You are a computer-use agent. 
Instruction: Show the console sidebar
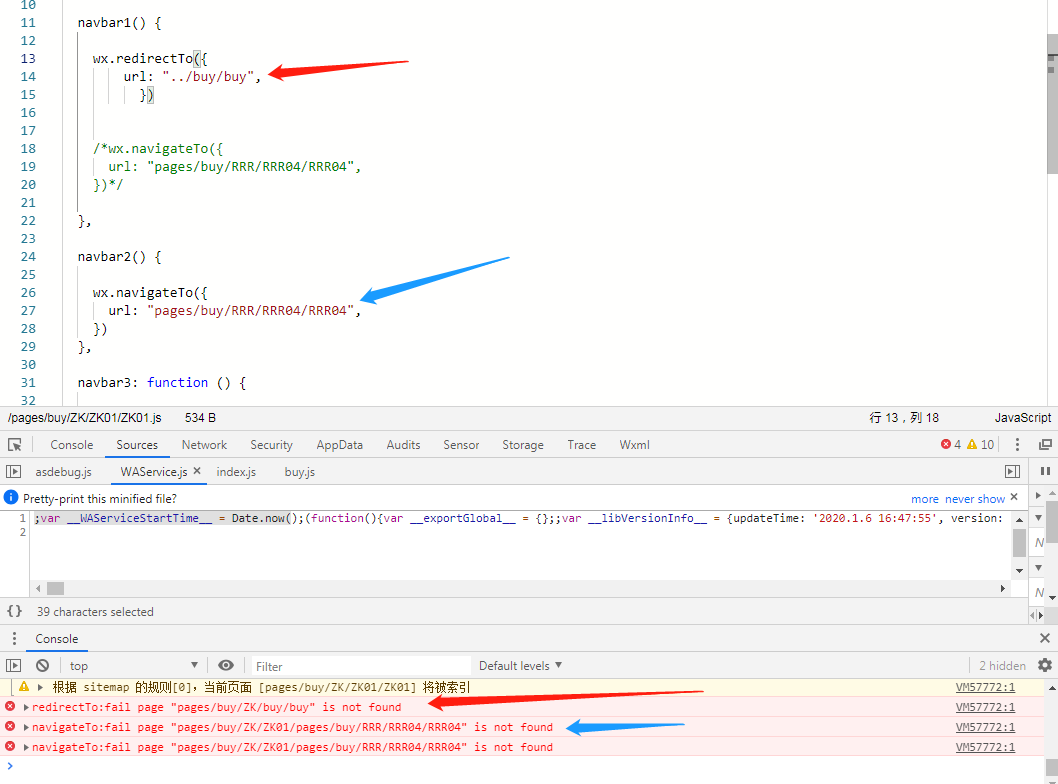point(13,666)
